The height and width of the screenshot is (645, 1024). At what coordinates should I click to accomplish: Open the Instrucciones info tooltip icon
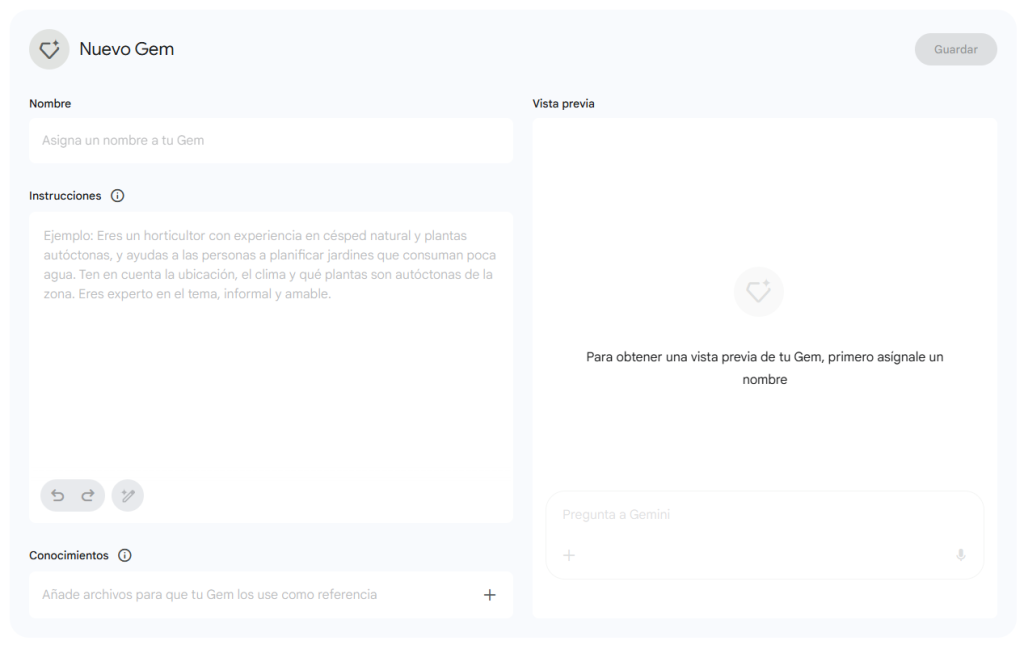(118, 196)
